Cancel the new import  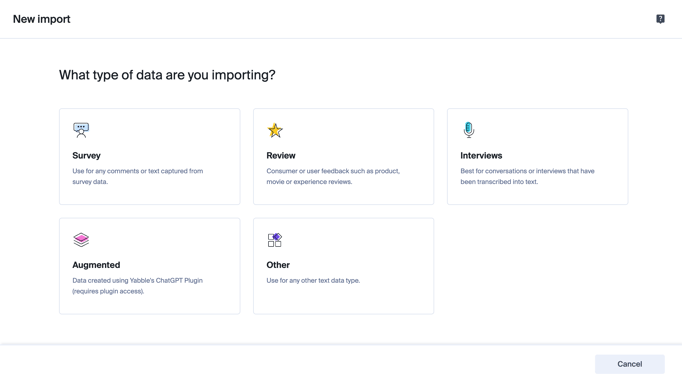click(x=629, y=364)
